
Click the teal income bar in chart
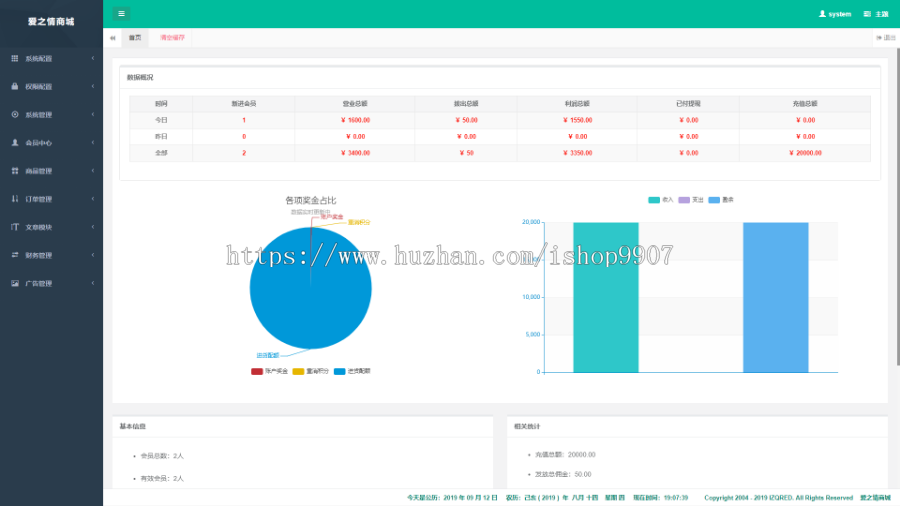[x=606, y=297]
